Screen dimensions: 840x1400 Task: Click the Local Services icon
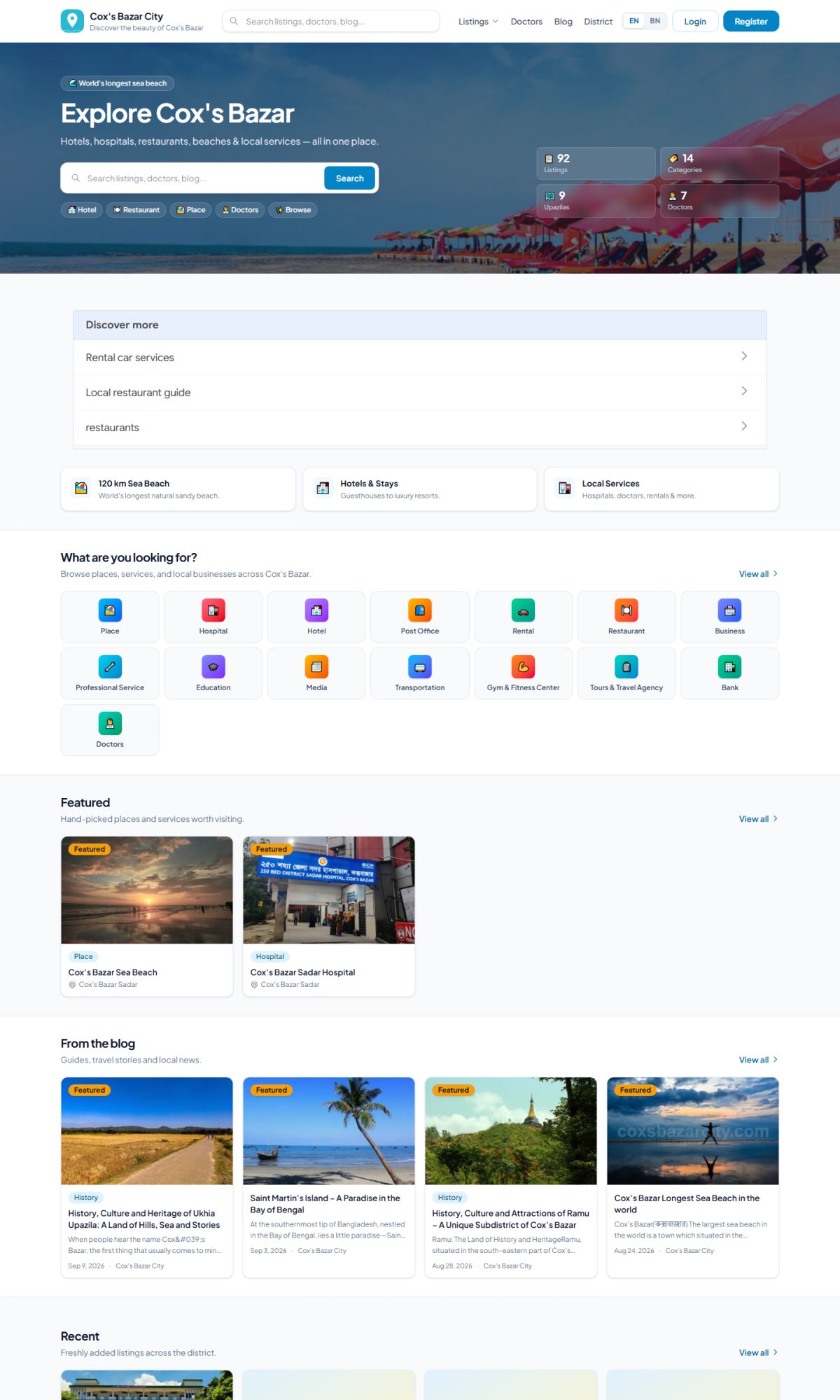pos(565,489)
